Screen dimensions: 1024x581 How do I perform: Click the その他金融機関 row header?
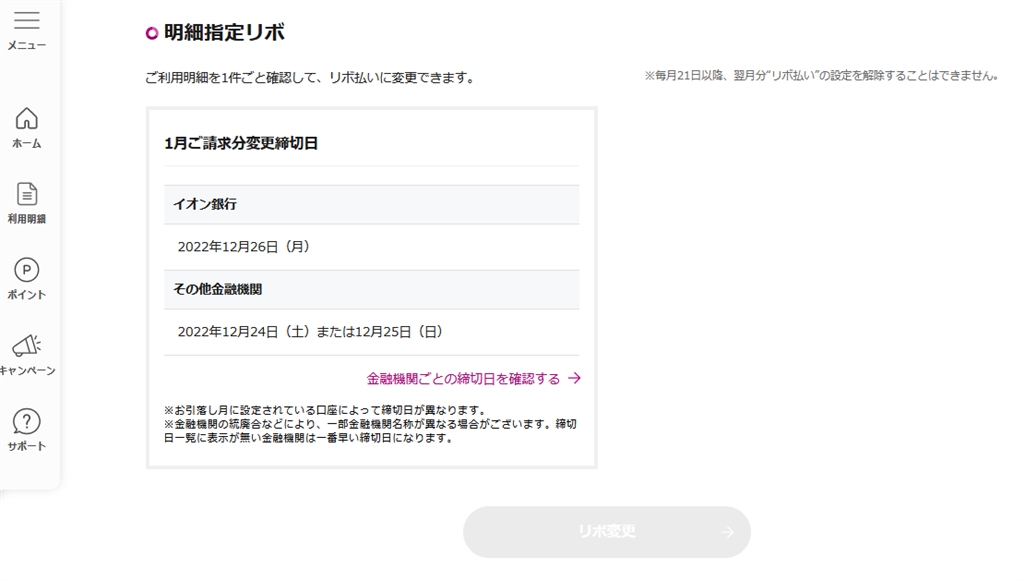click(218, 289)
